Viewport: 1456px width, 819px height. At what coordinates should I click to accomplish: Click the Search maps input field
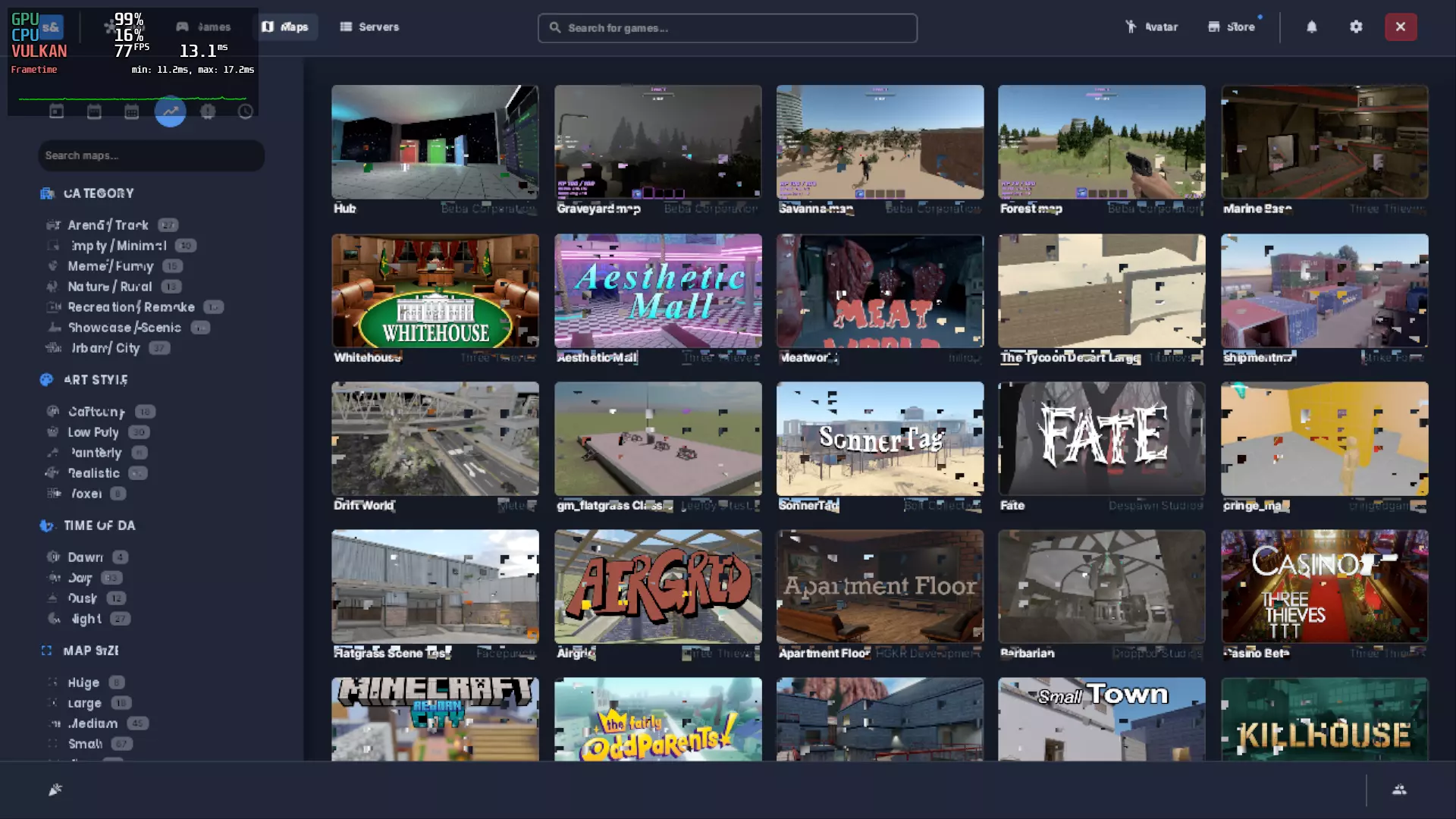pyautogui.click(x=151, y=155)
